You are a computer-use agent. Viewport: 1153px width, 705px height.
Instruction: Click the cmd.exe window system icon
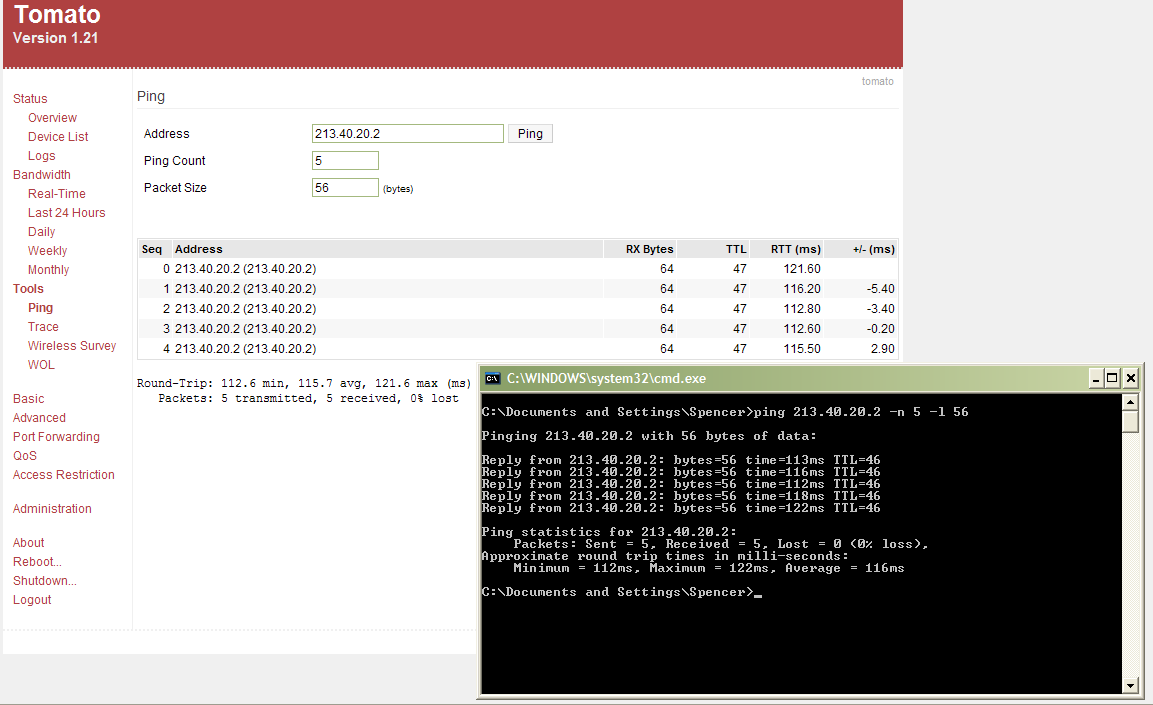point(493,379)
